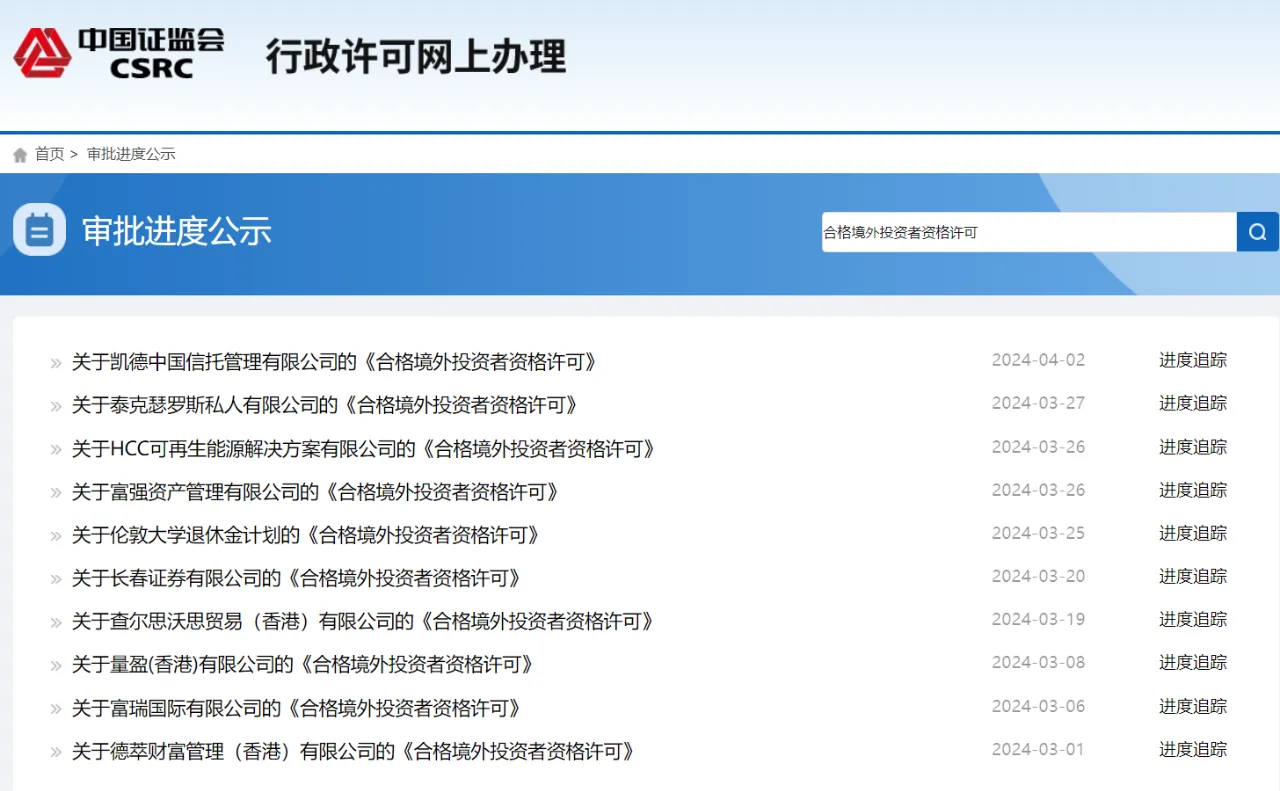Click the 行政许可网上办理 header title
The width and height of the screenshot is (1280, 791).
coord(415,56)
